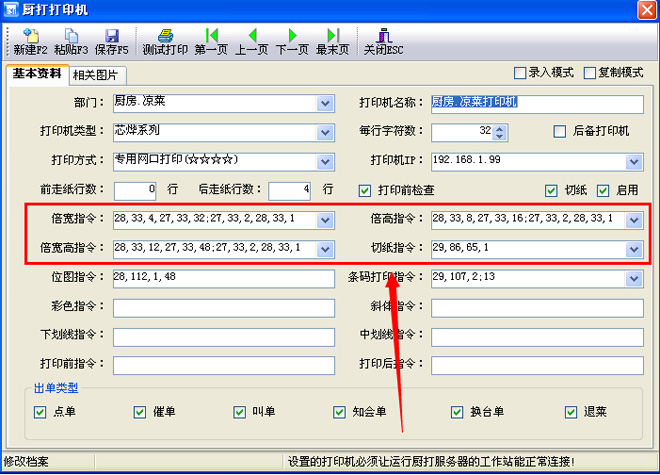Click the 后走纸行数 input field
This screenshot has width=660, height=475.
click(x=290, y=191)
